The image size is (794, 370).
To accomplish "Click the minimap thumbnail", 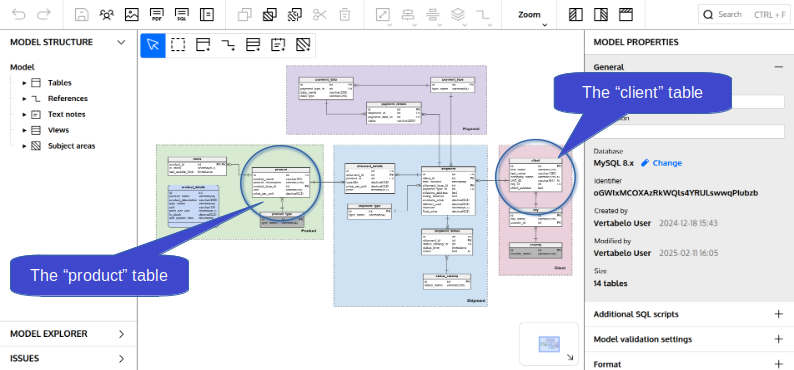I will (x=549, y=344).
